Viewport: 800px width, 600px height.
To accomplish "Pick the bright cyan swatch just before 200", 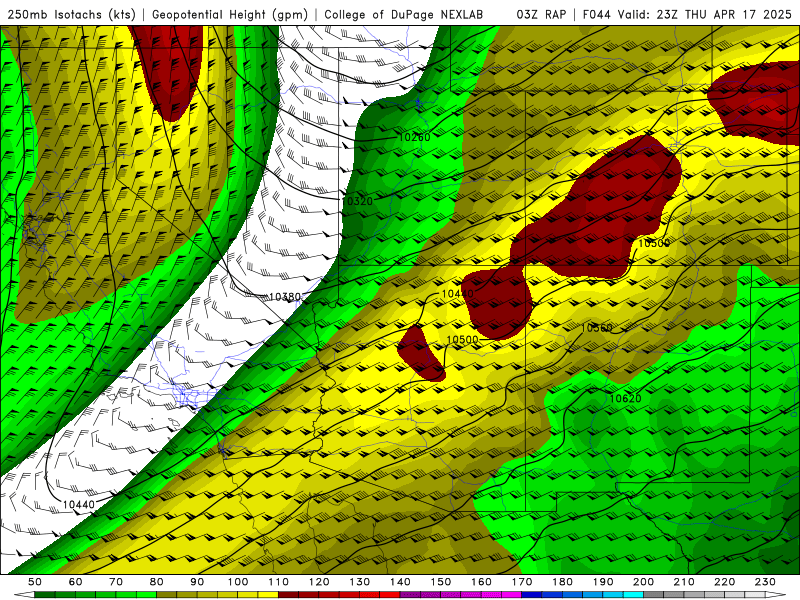I will point(633,595).
